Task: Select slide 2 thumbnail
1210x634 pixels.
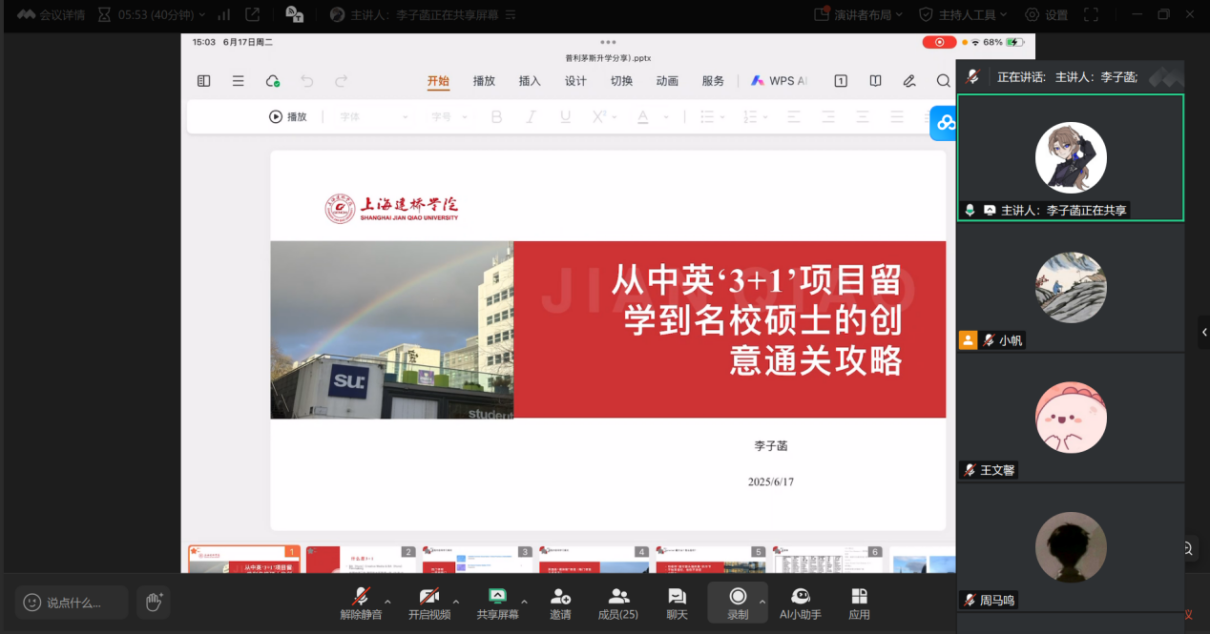Action: coord(361,560)
